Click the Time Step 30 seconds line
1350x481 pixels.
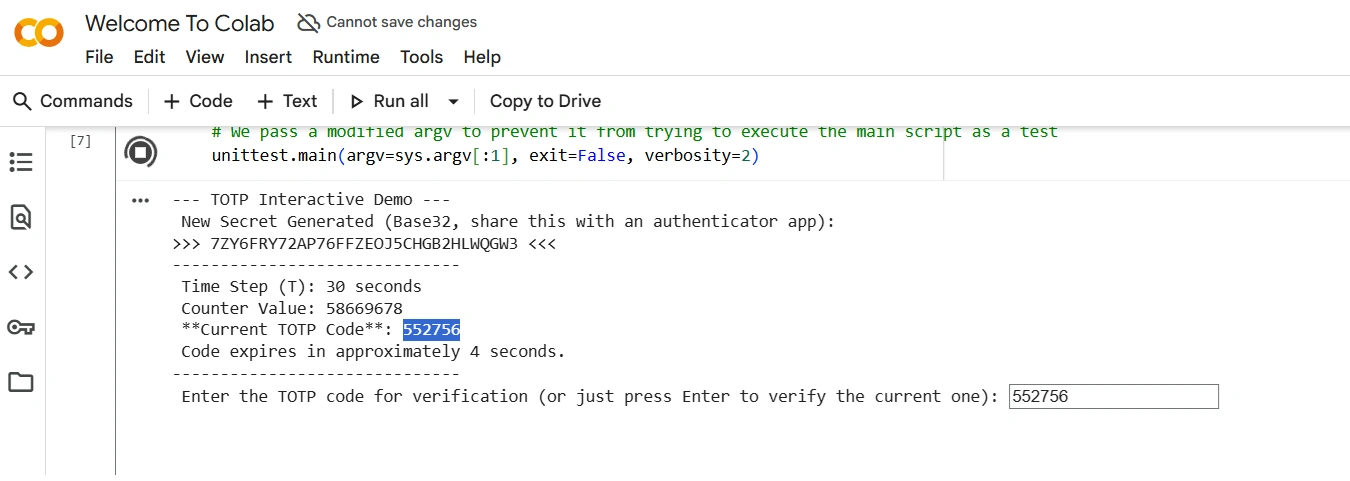(301, 286)
